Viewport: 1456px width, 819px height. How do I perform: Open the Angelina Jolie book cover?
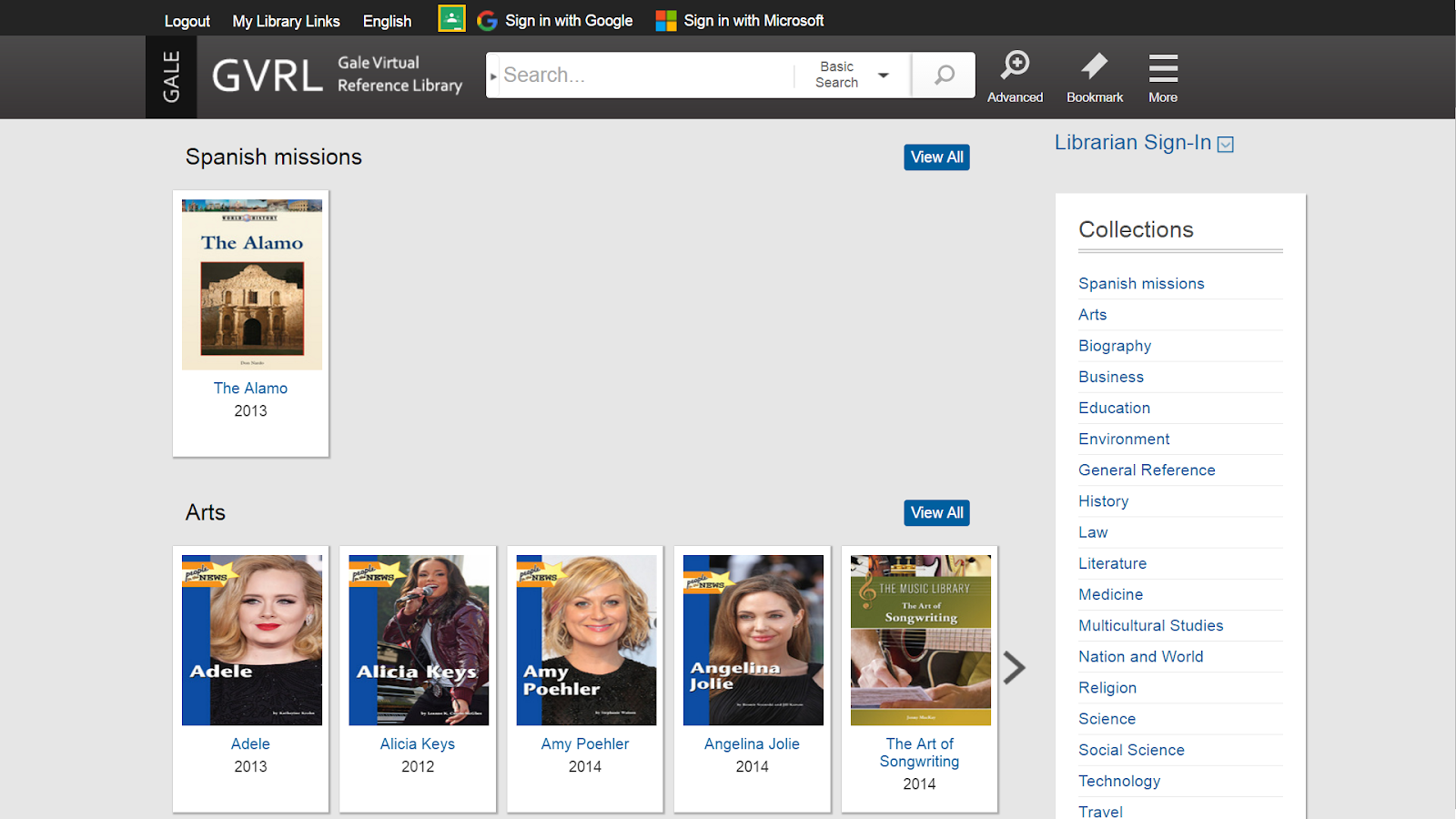pos(753,641)
